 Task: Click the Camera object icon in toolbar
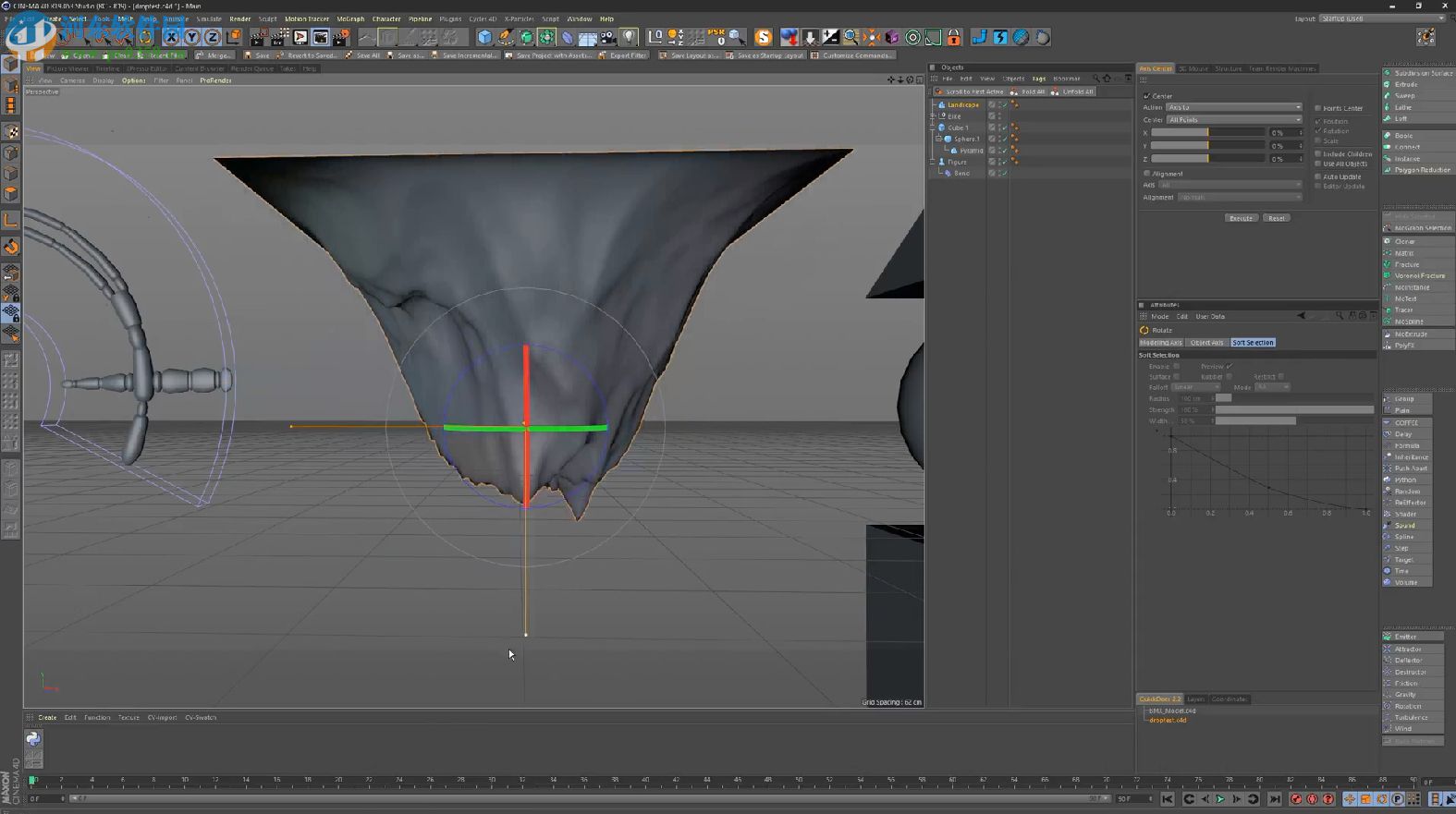pyautogui.click(x=608, y=37)
